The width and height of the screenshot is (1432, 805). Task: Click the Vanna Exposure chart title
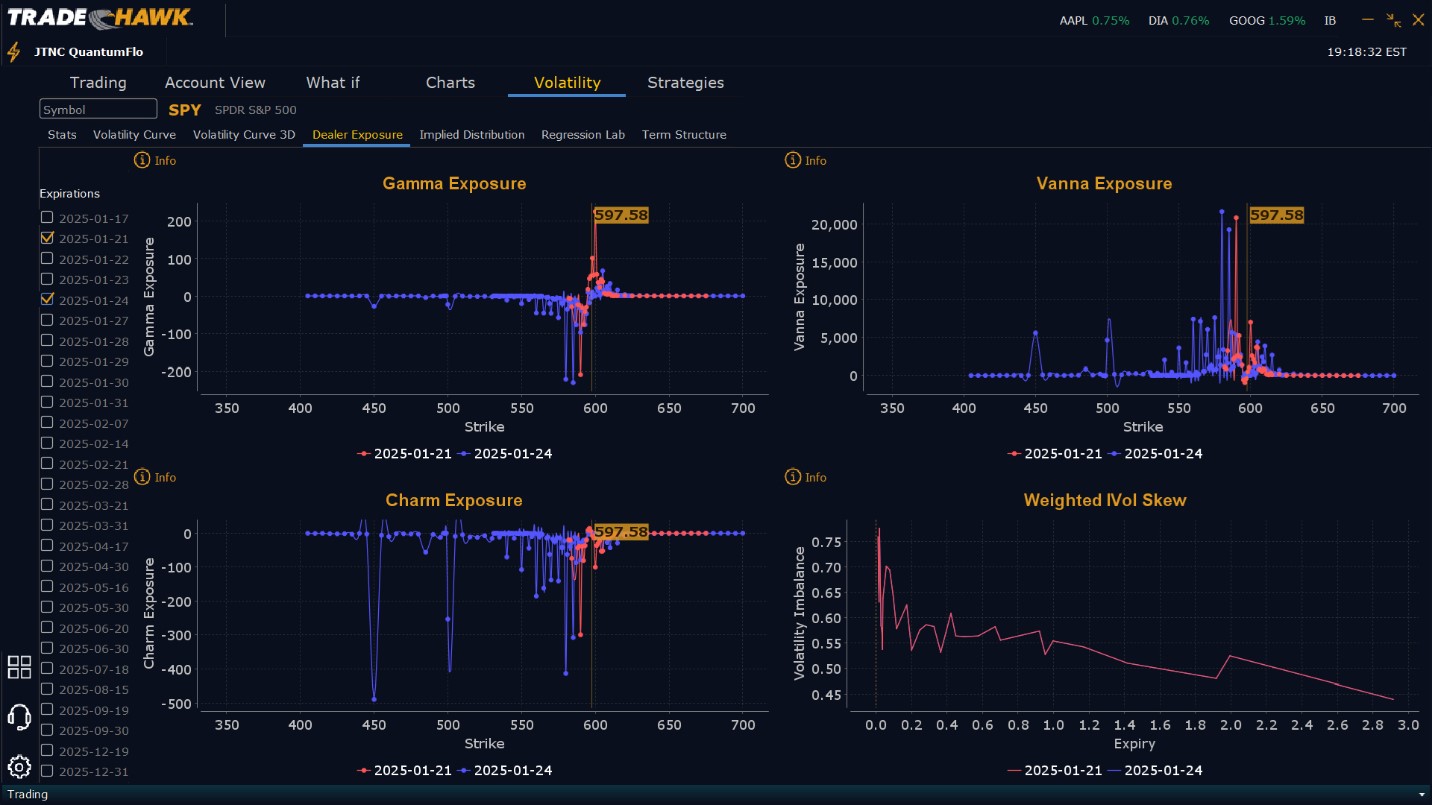1105,184
